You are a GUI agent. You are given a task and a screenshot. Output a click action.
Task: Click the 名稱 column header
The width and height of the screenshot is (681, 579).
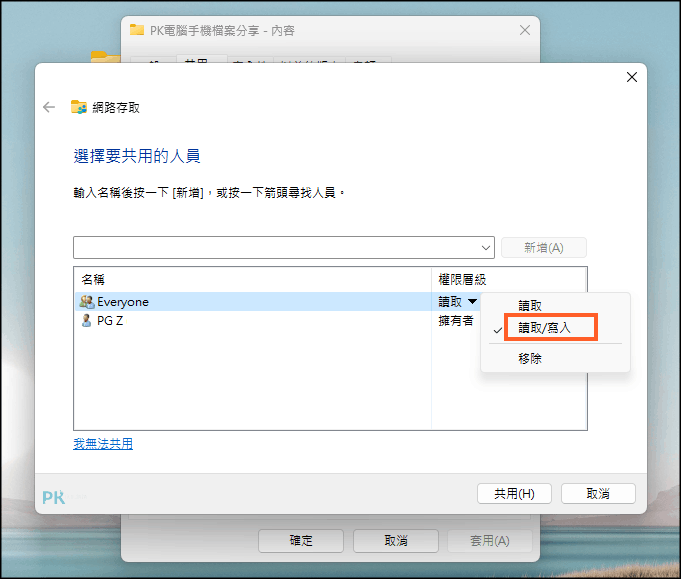[x=93, y=279]
